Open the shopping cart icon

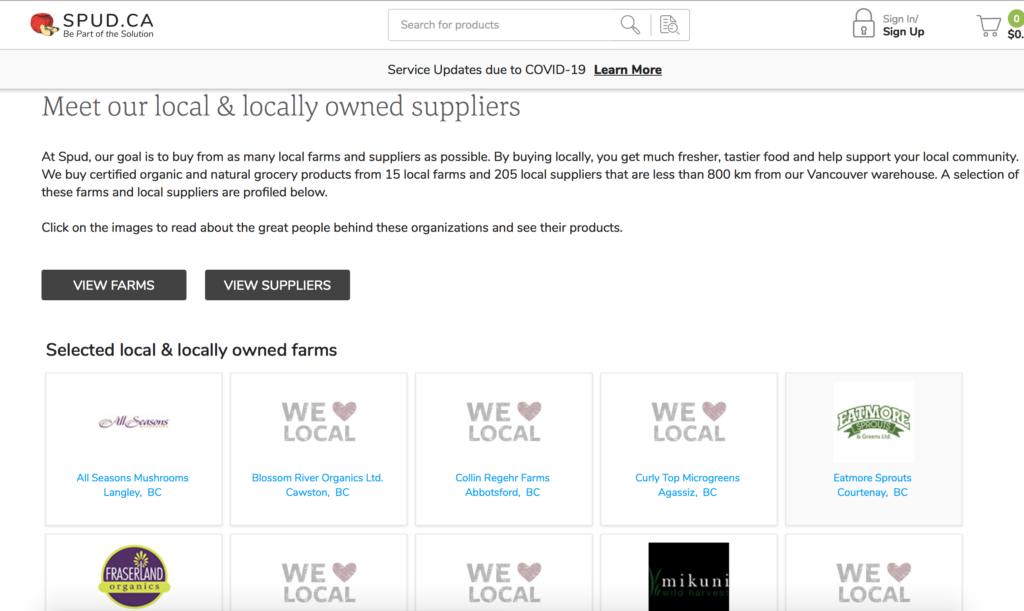tap(988, 26)
